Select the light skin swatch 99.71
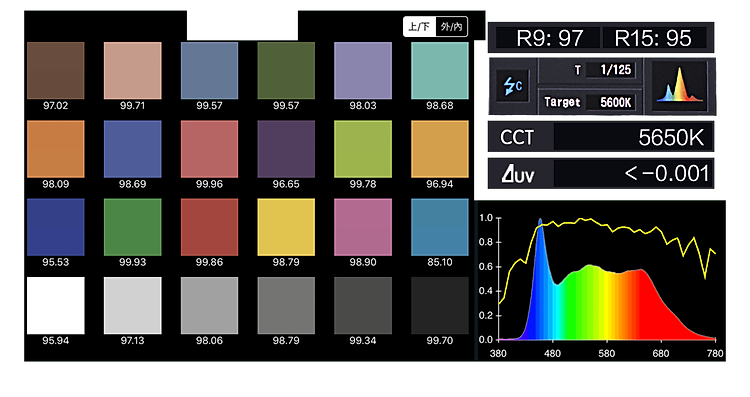The height and width of the screenshot is (397, 750). [x=132, y=70]
